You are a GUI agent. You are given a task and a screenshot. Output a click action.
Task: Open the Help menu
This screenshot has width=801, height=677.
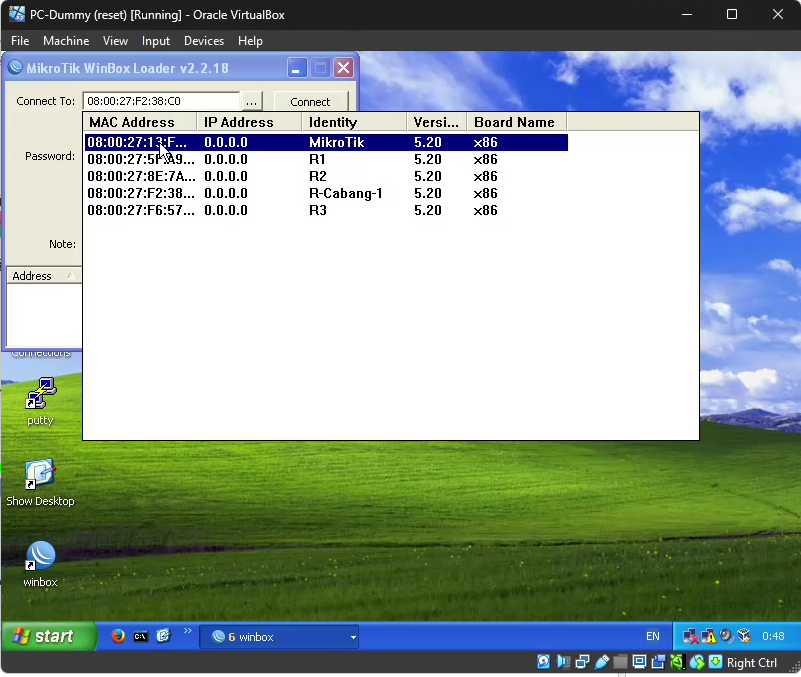point(250,41)
